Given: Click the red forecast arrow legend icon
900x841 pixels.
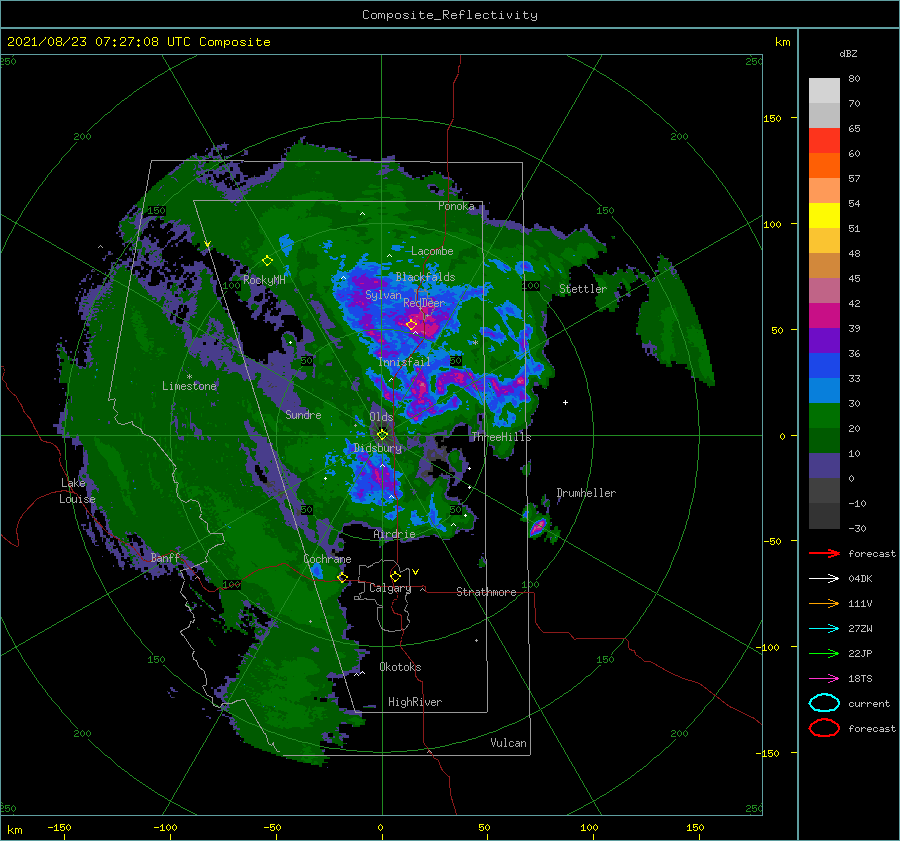Looking at the screenshot, I should click(x=824, y=553).
